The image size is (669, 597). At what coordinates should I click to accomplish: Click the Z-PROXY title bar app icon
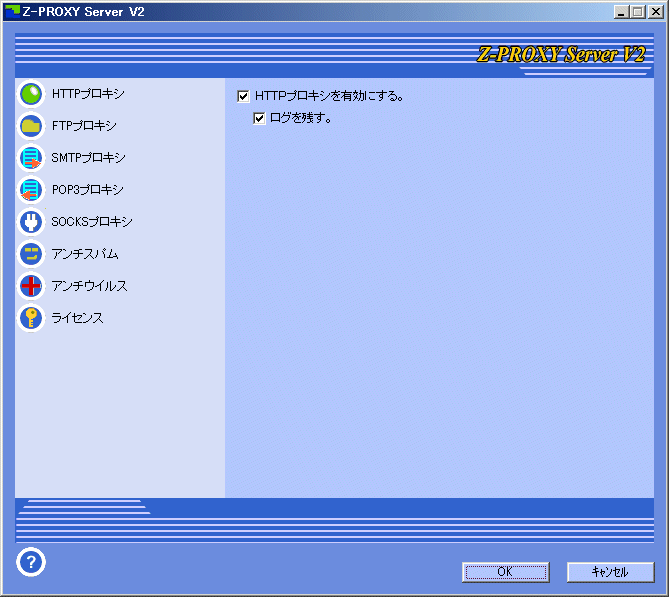12,12
